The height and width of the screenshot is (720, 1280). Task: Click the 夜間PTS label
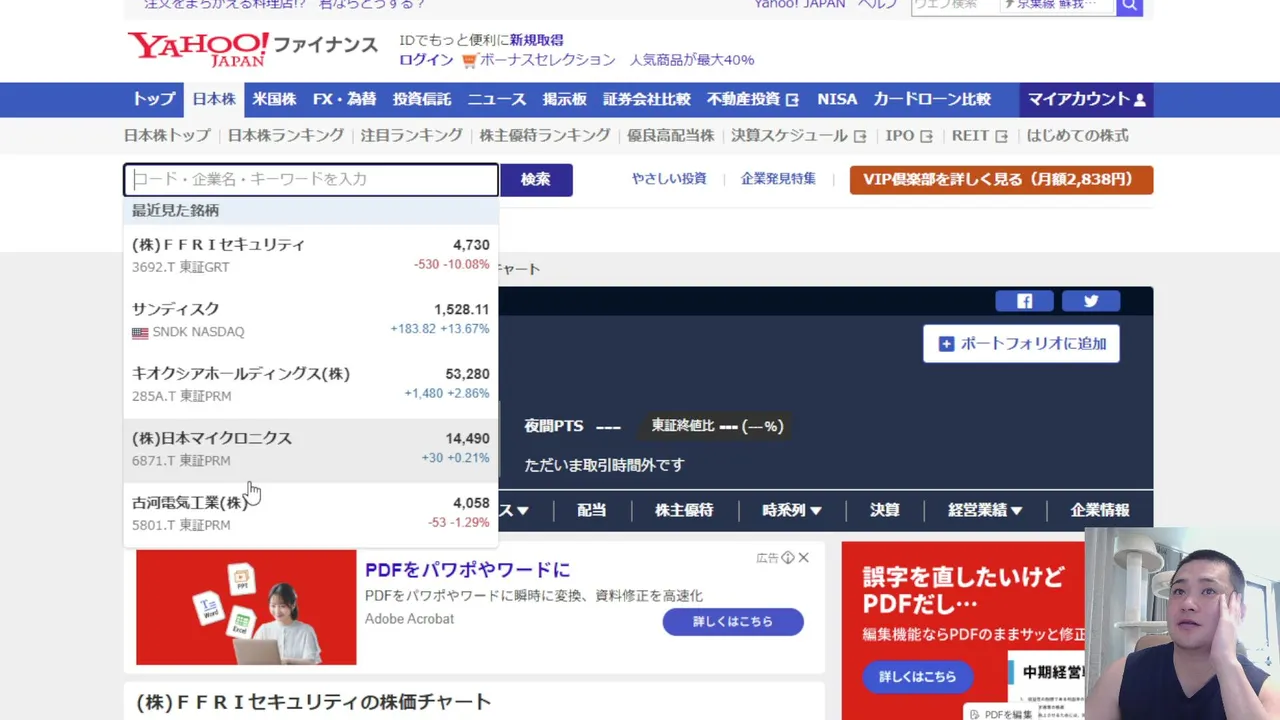click(x=554, y=426)
